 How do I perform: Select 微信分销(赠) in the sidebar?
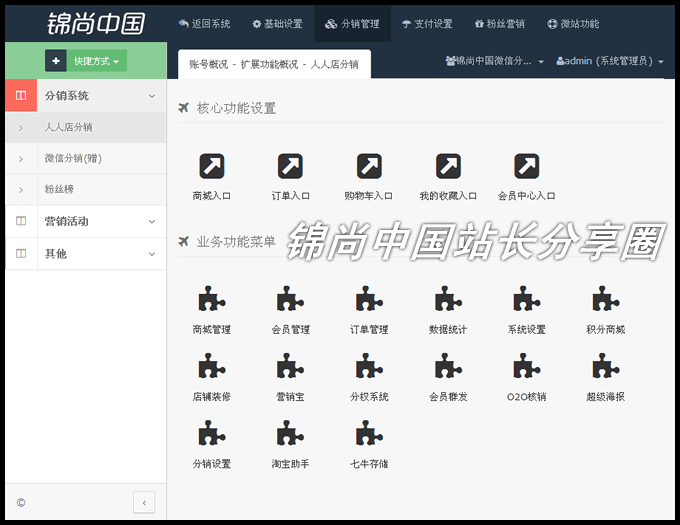point(86,159)
